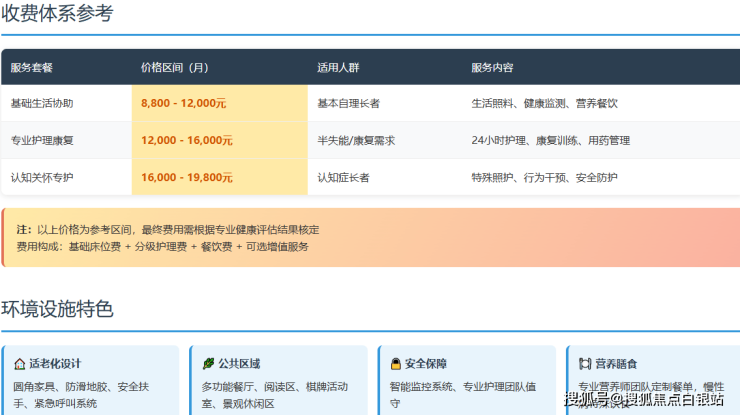Click the house icon beside 适老化设计
The width and height of the screenshot is (740, 415).
19,363
